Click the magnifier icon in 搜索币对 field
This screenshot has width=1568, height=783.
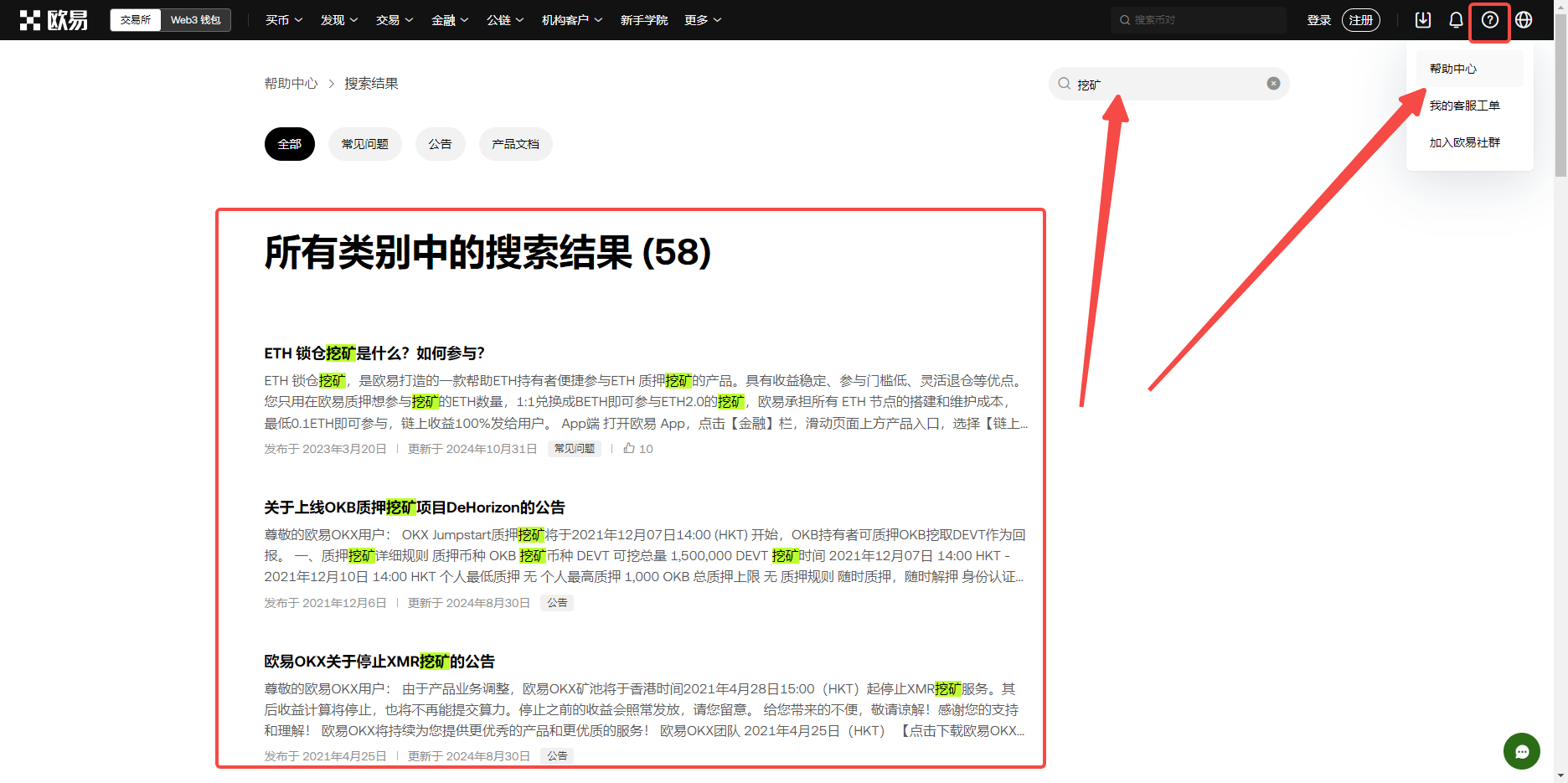1125,20
